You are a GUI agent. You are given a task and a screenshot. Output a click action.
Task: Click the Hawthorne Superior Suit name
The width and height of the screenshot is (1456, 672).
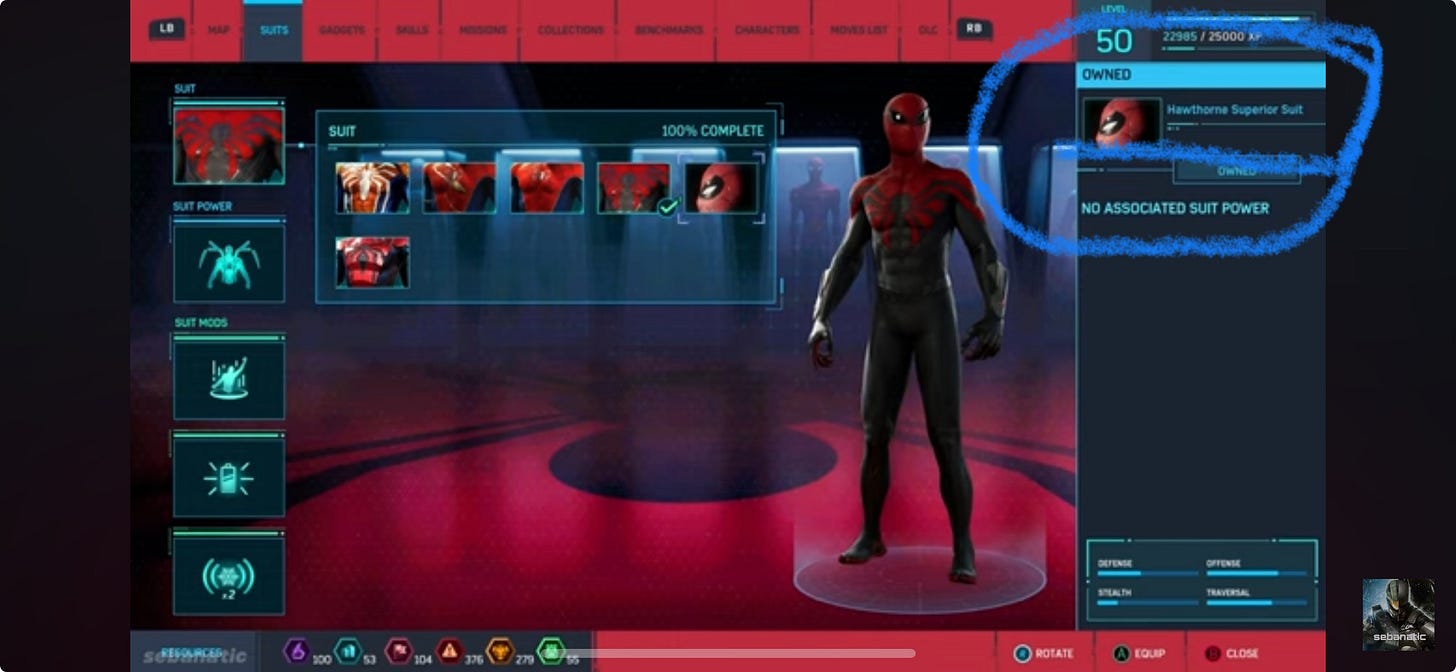click(x=1235, y=110)
